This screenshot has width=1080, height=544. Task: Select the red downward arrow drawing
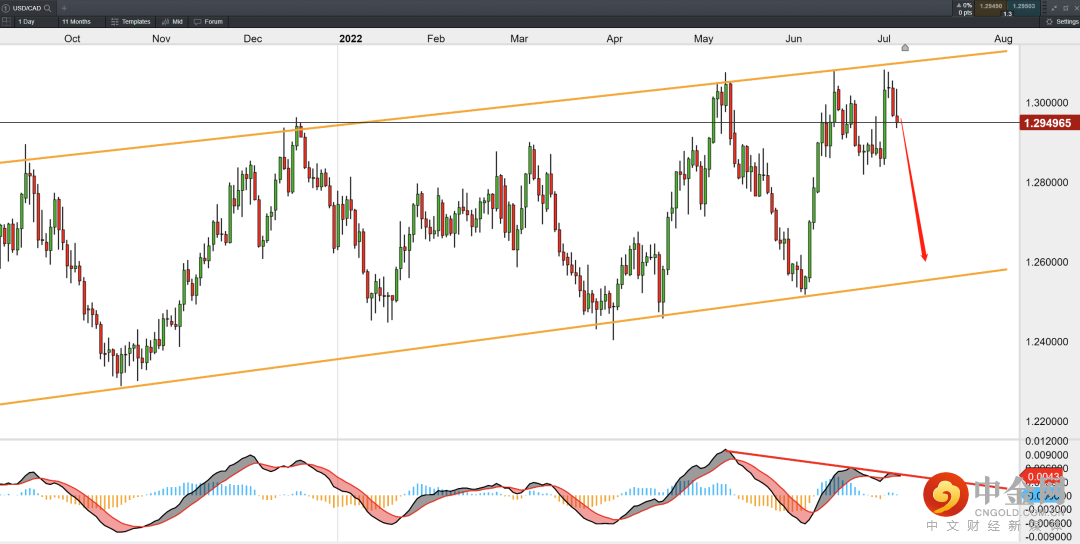[912, 193]
